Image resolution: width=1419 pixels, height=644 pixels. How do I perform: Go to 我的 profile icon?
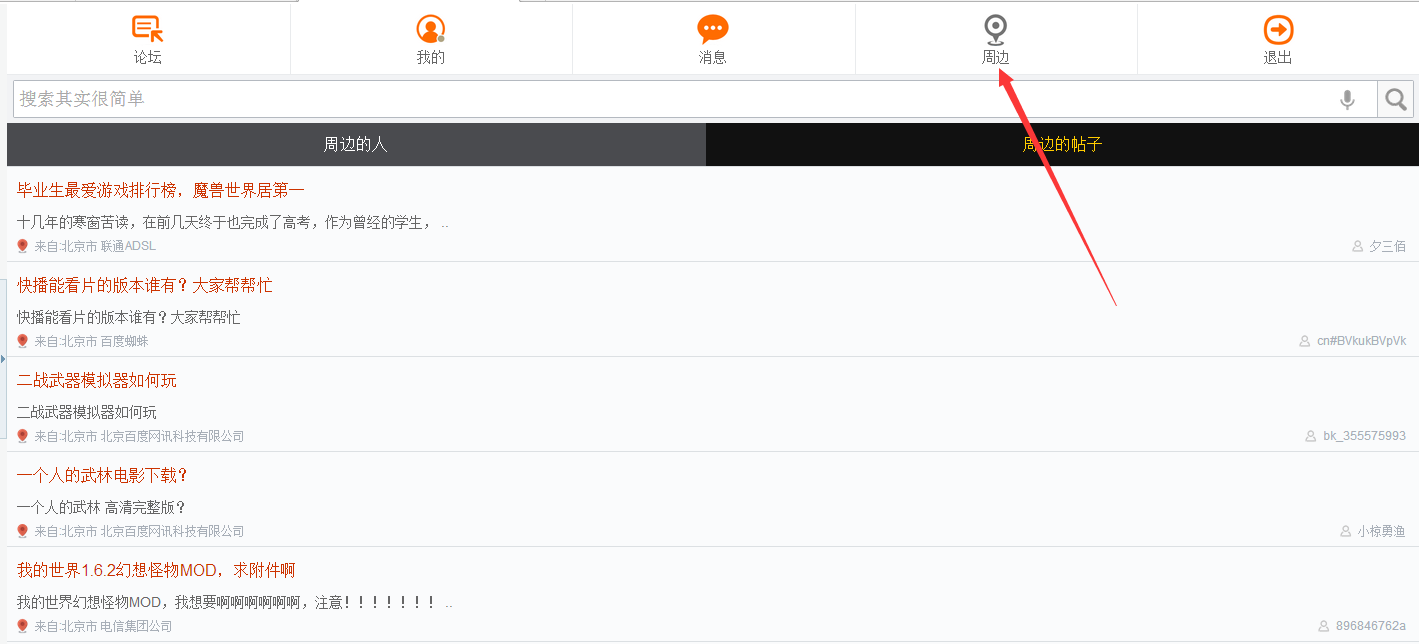click(x=431, y=29)
